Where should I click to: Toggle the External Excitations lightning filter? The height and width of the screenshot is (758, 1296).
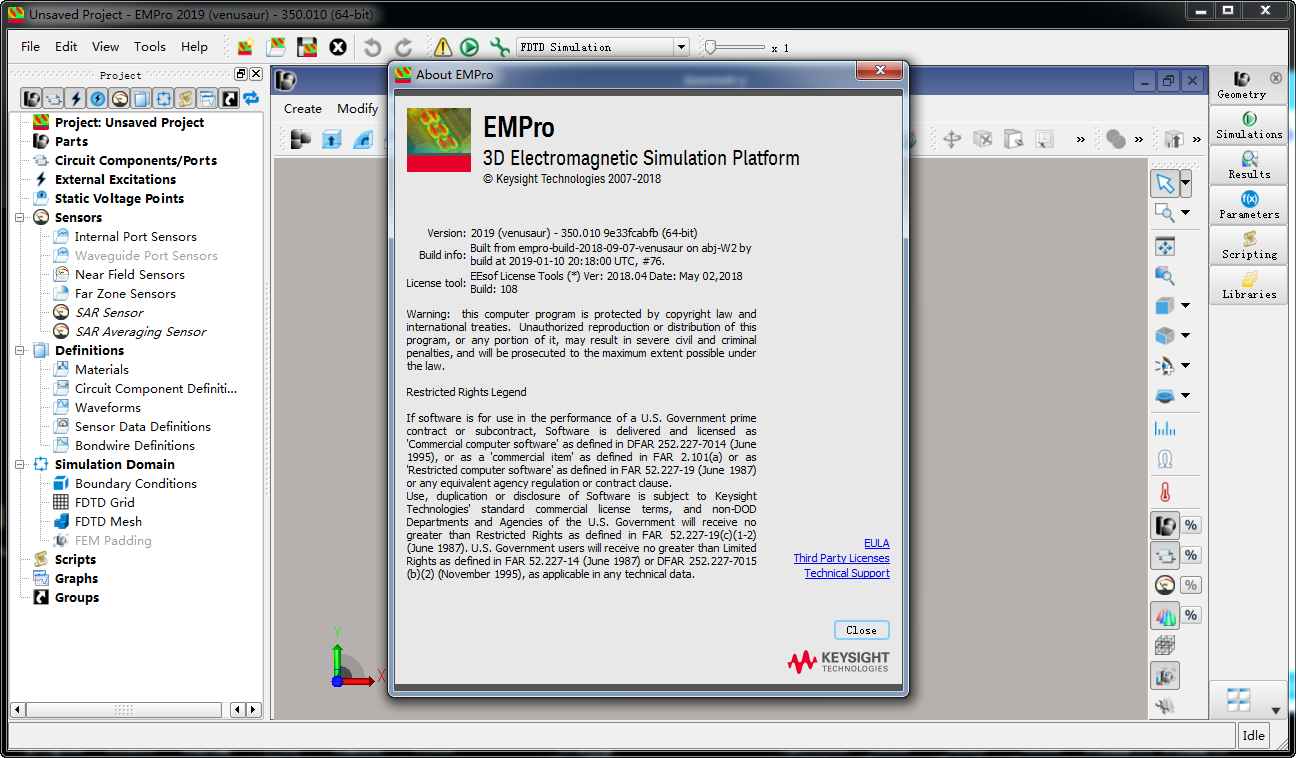[75, 98]
